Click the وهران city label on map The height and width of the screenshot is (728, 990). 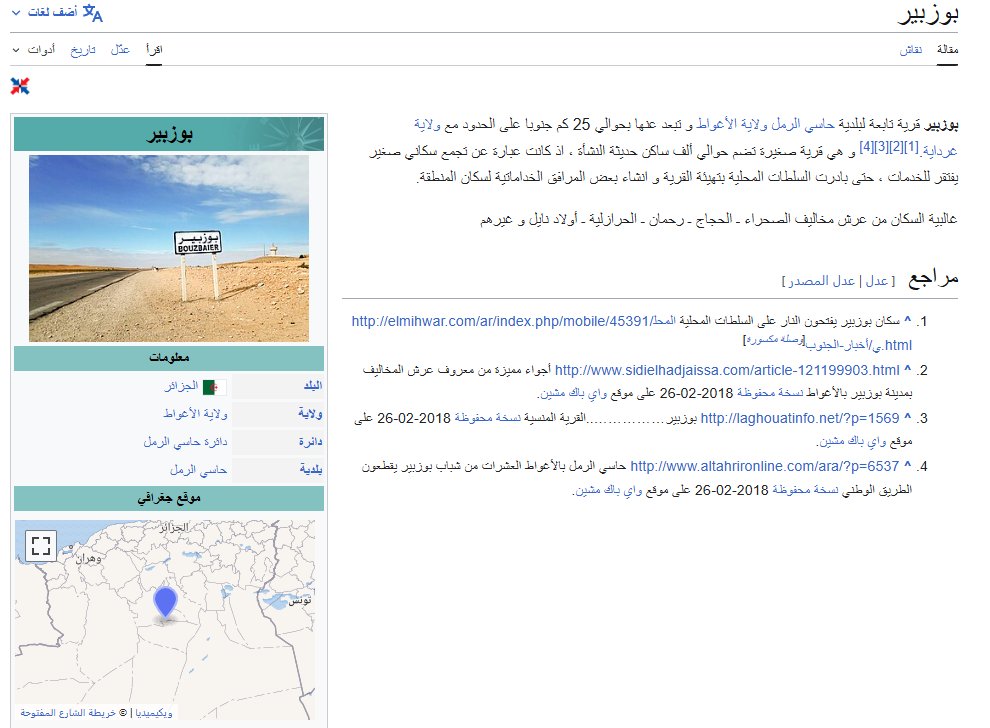click(88, 558)
